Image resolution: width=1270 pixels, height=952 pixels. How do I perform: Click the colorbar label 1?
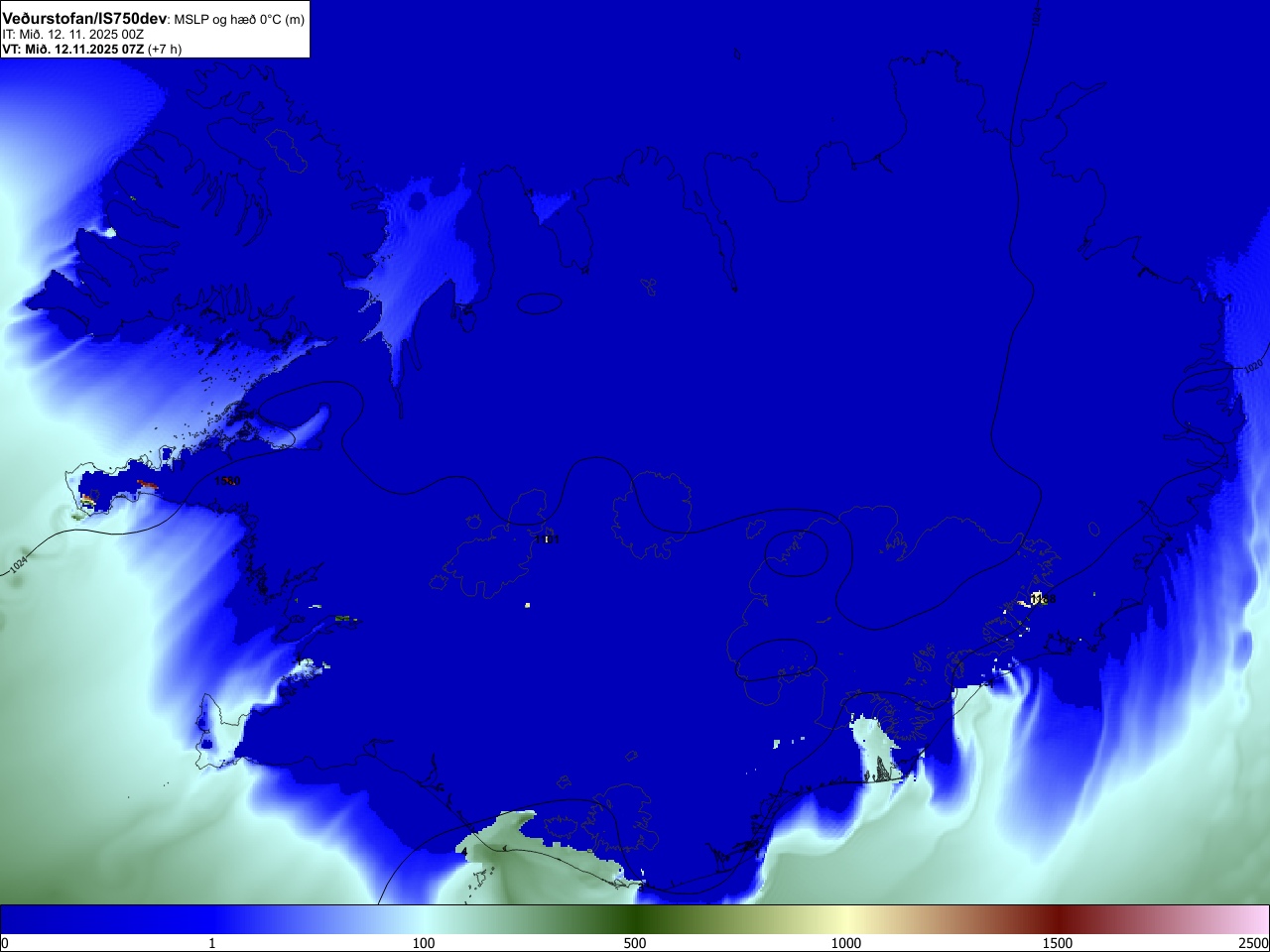click(x=211, y=943)
